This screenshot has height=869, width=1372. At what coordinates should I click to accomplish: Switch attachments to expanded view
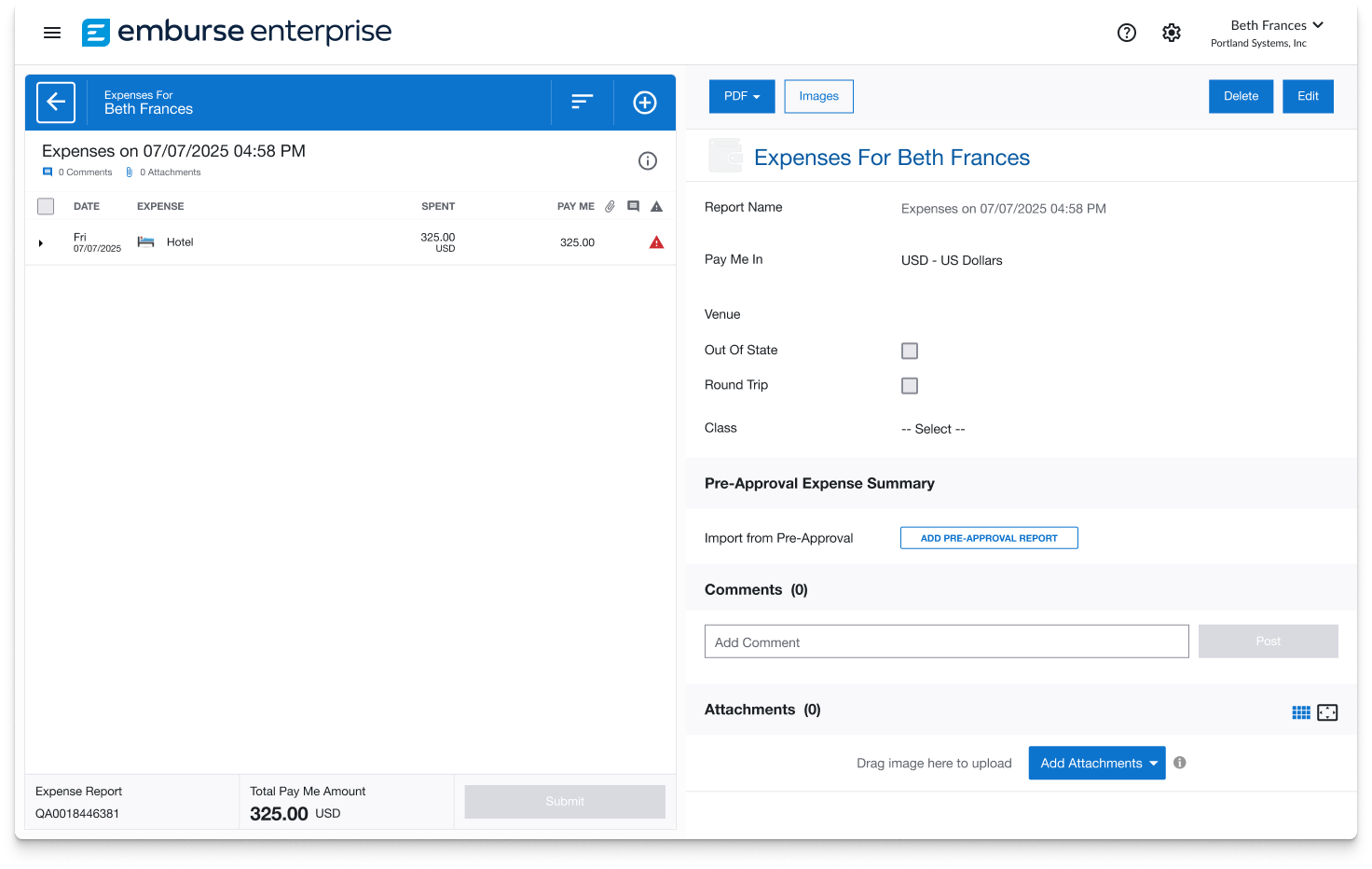1327,711
